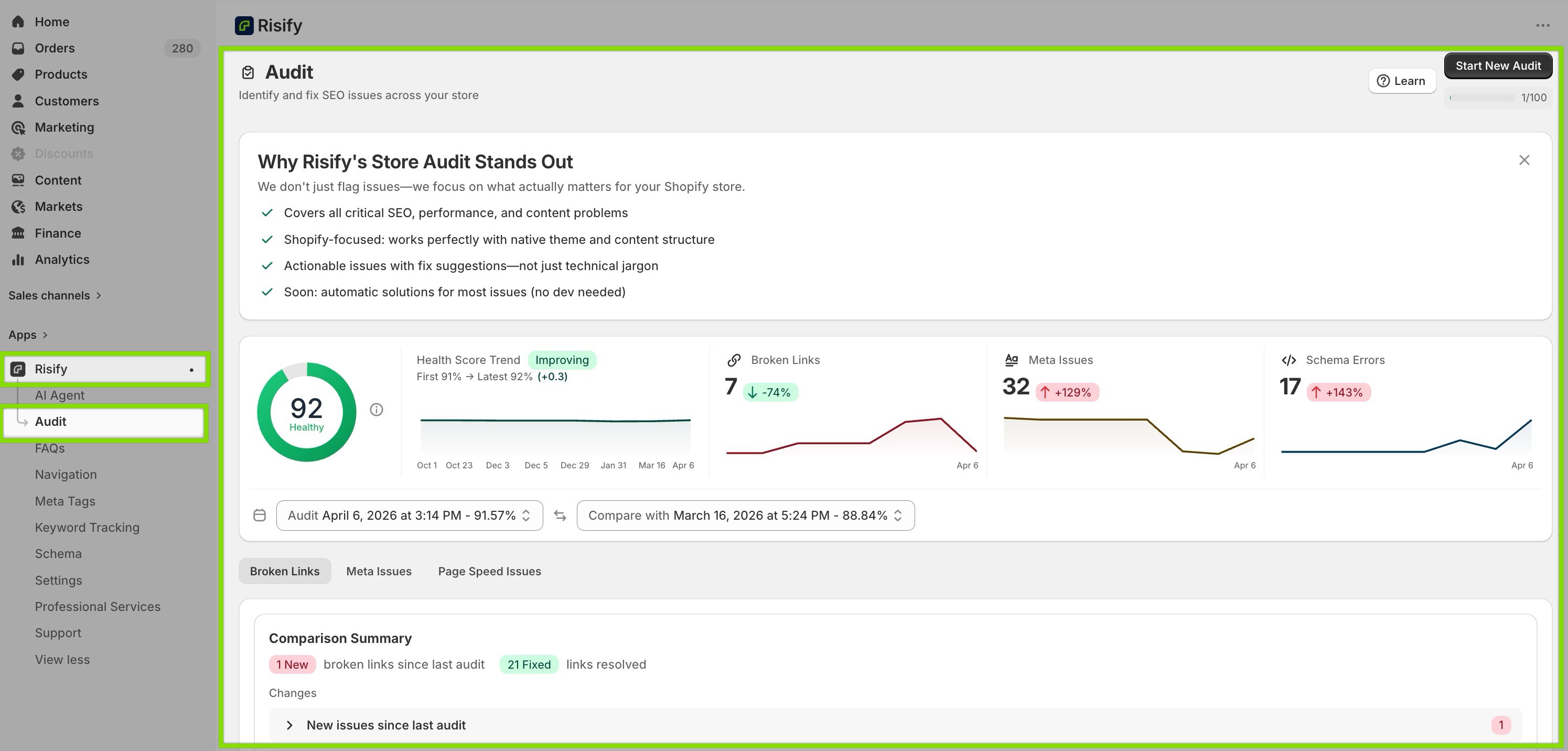1568x751 pixels.
Task: Expand New issues since last audit
Action: pyautogui.click(x=895, y=725)
